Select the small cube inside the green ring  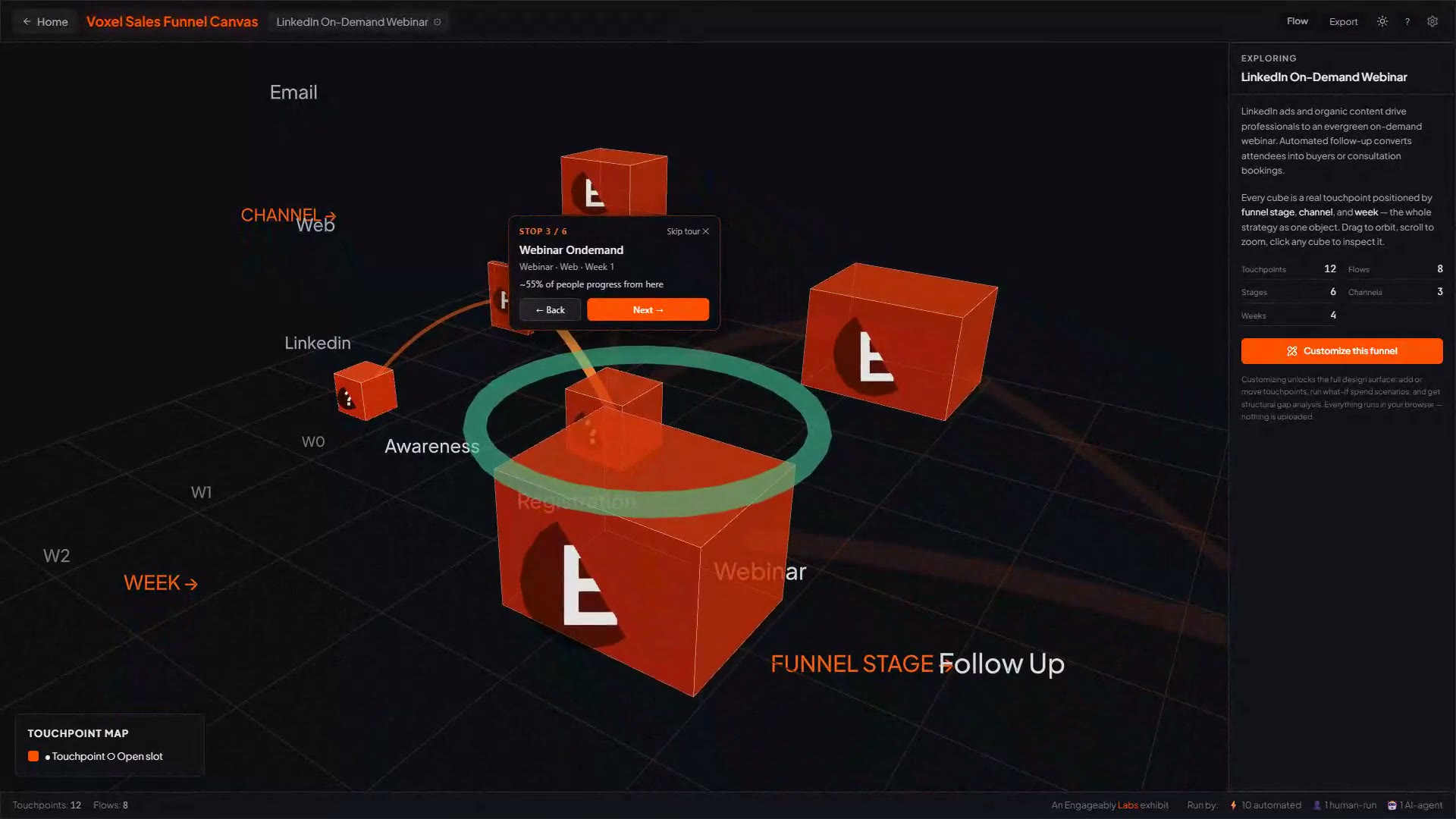point(613,417)
